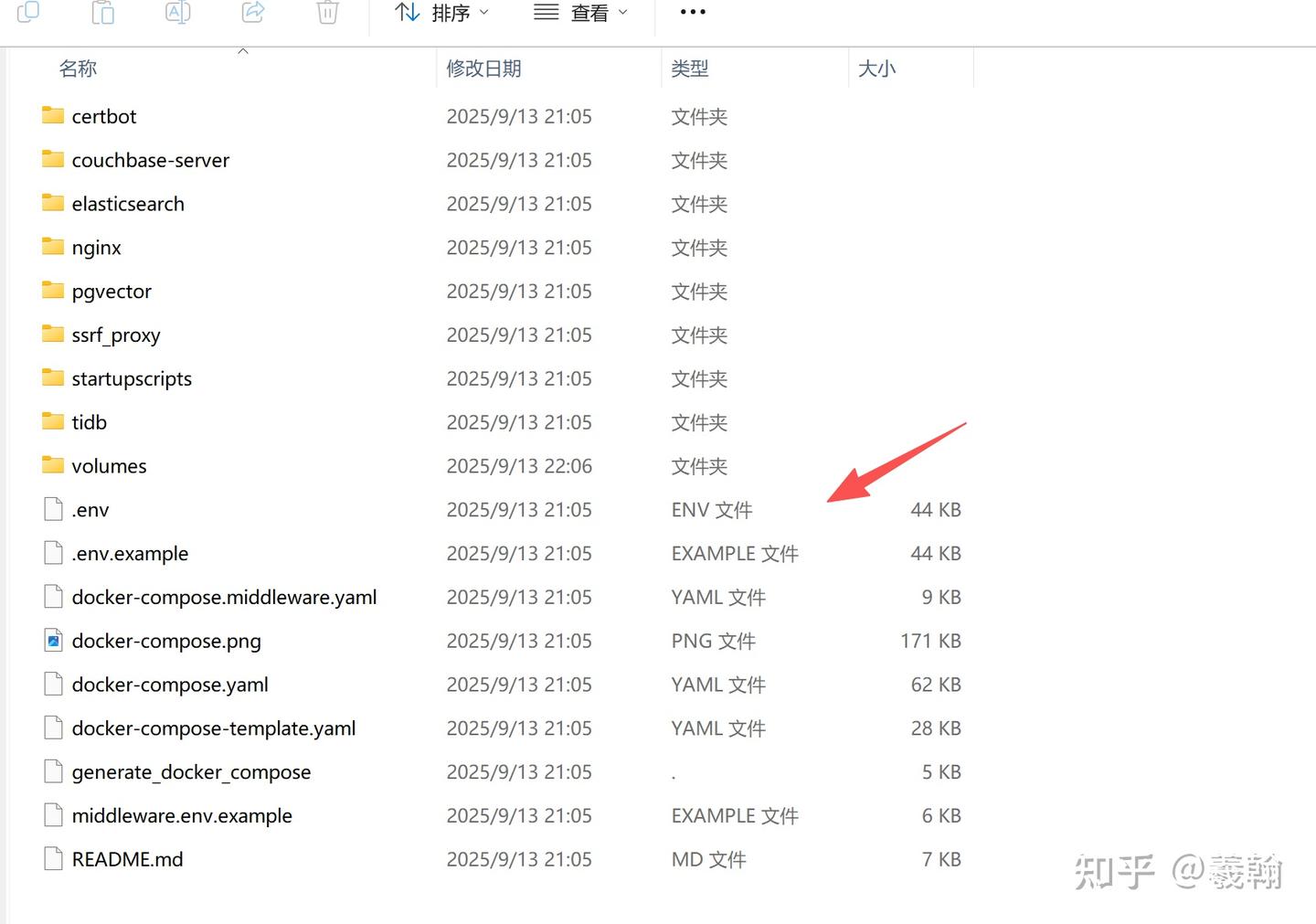
Task: Click the MD 文件 type cell
Action: [x=708, y=859]
